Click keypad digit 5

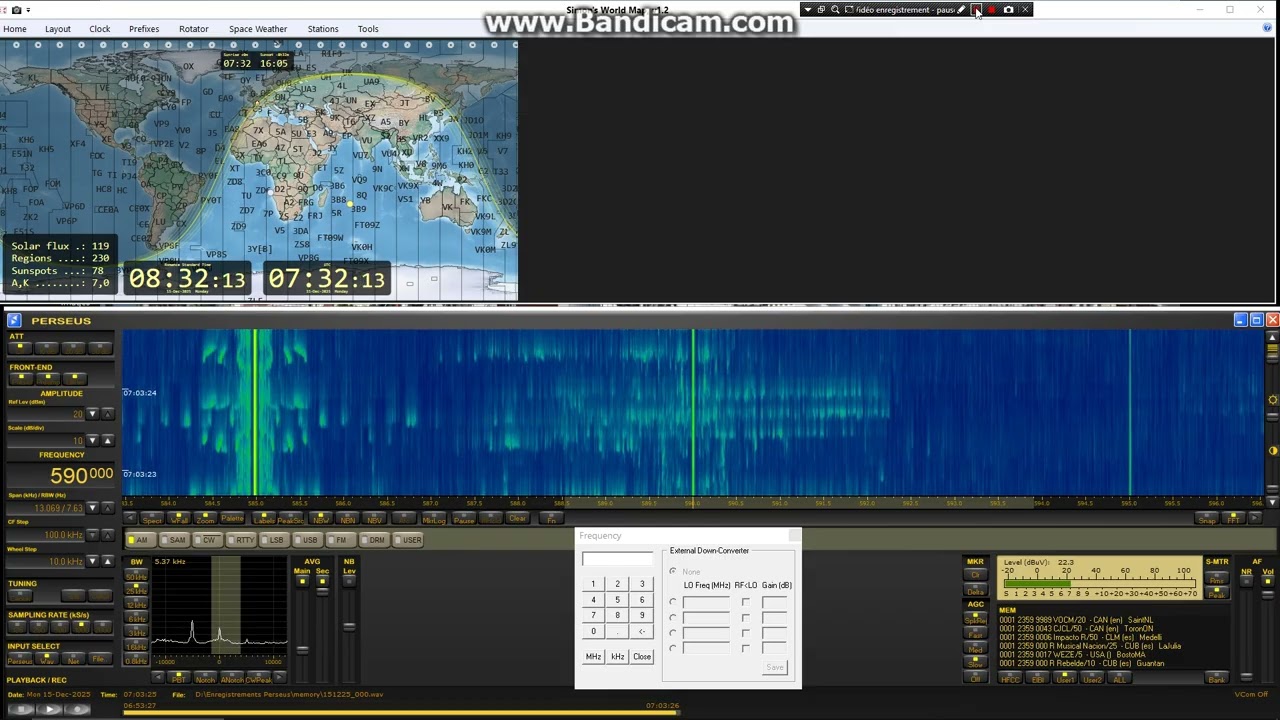[617, 600]
